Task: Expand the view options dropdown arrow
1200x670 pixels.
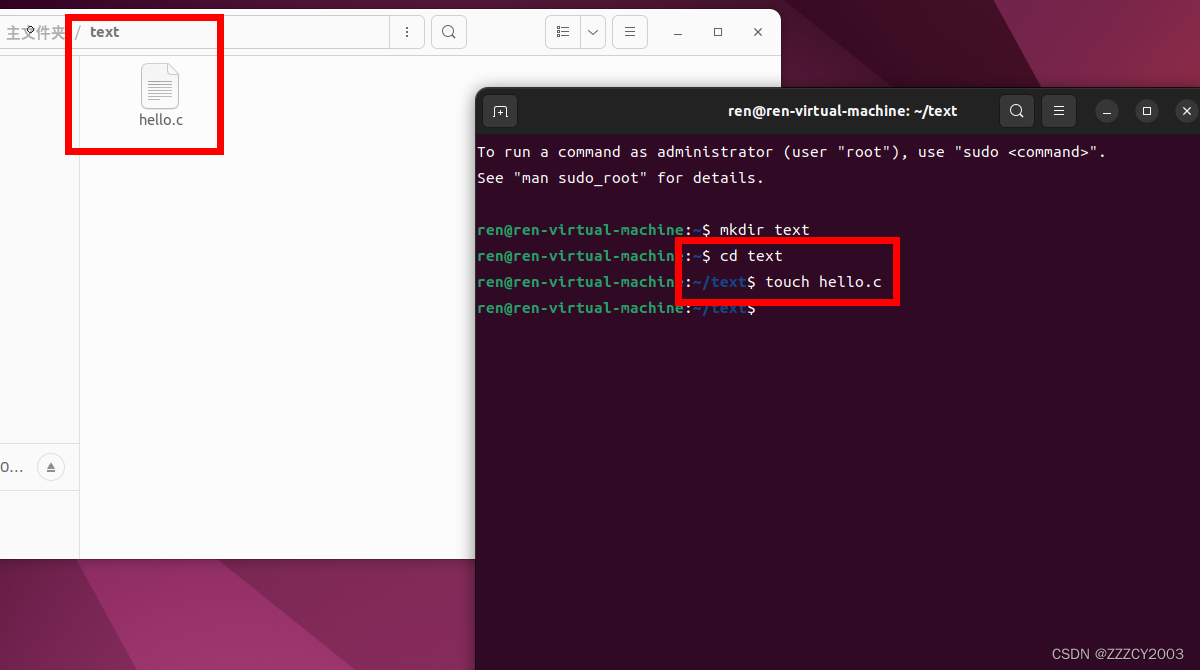Action: coord(593,32)
